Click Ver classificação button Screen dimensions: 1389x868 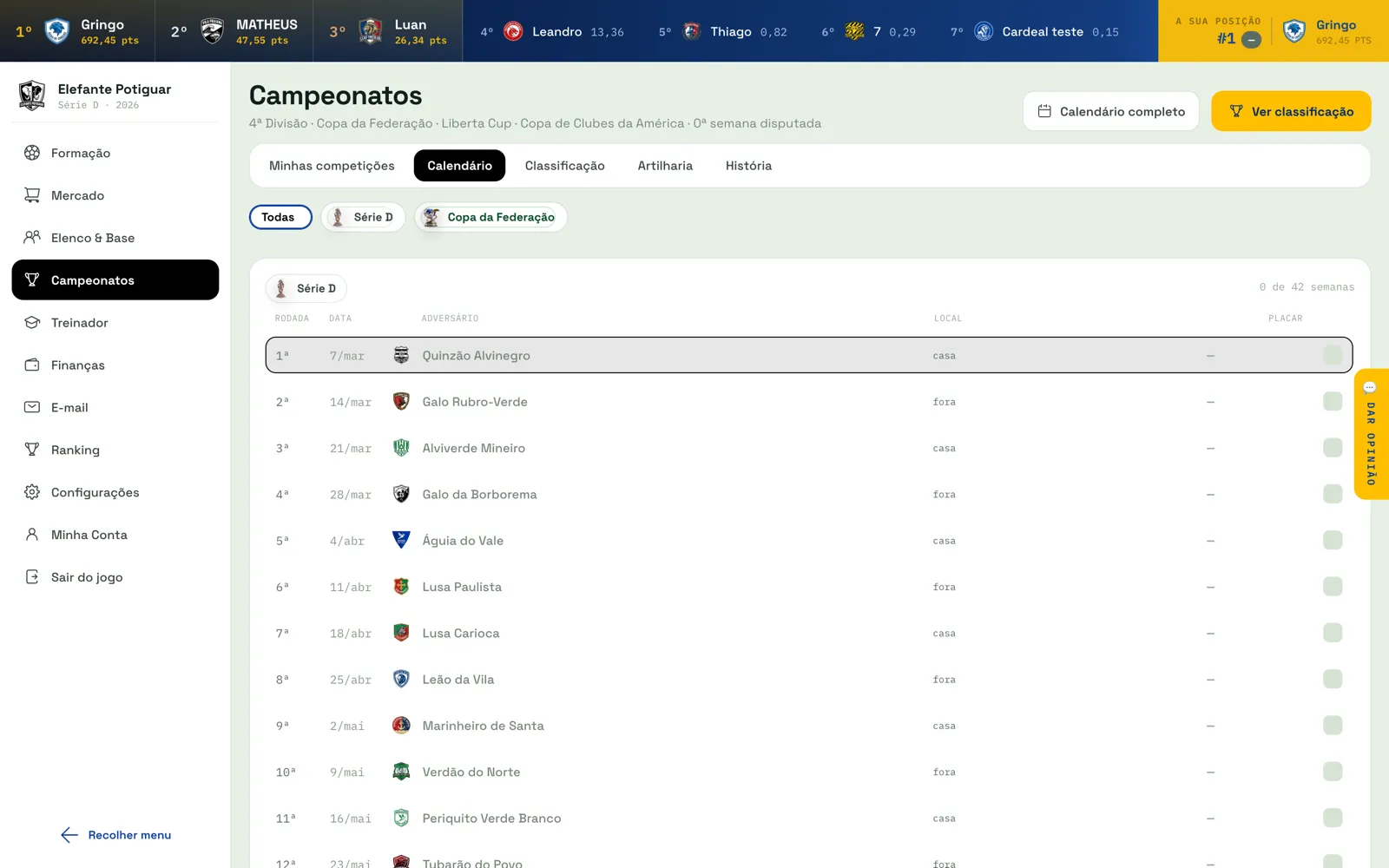click(x=1291, y=111)
